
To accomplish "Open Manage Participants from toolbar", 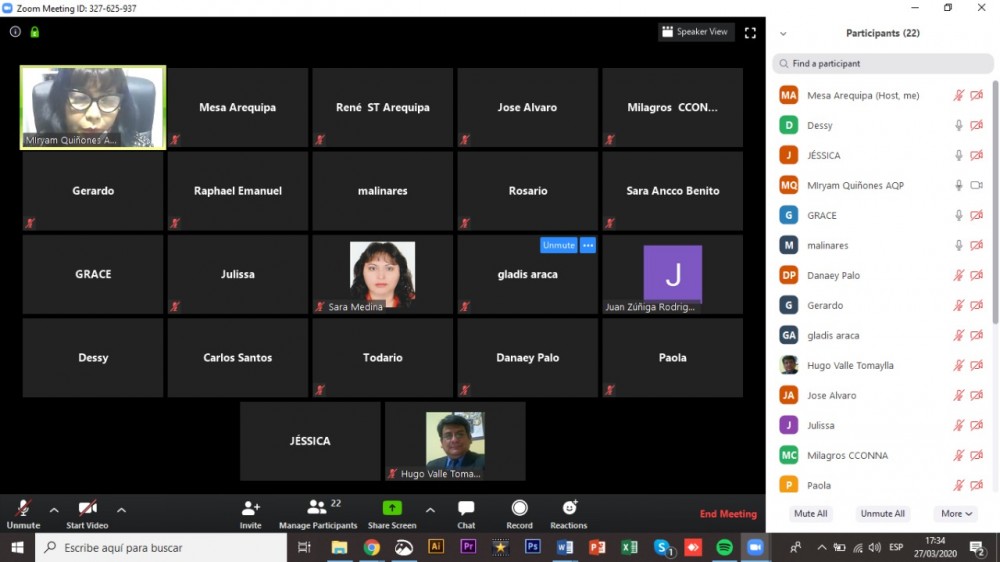I will tap(318, 509).
